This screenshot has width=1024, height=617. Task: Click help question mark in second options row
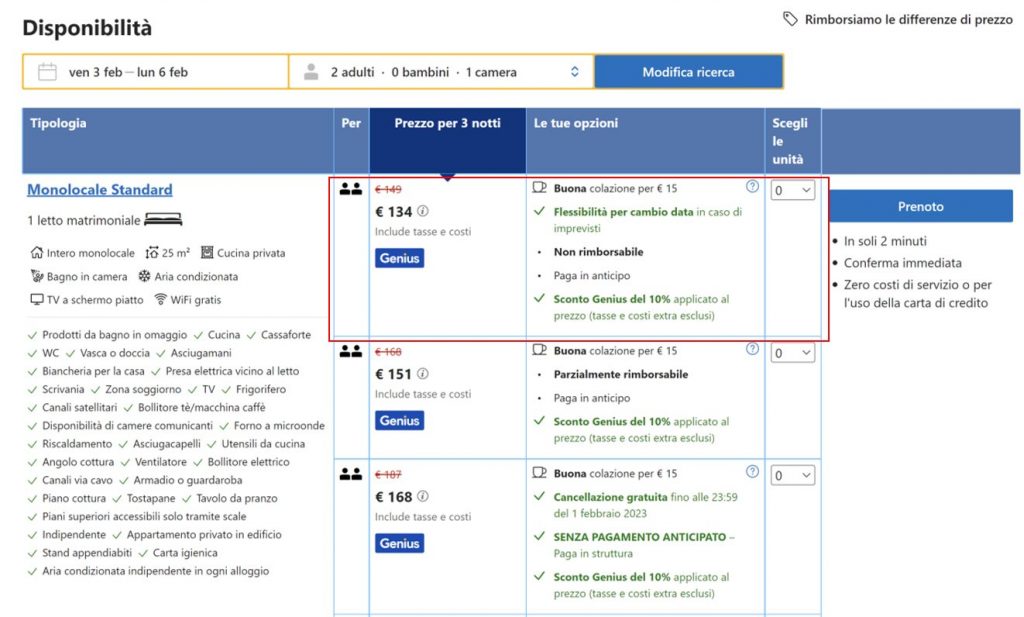pyautogui.click(x=752, y=349)
